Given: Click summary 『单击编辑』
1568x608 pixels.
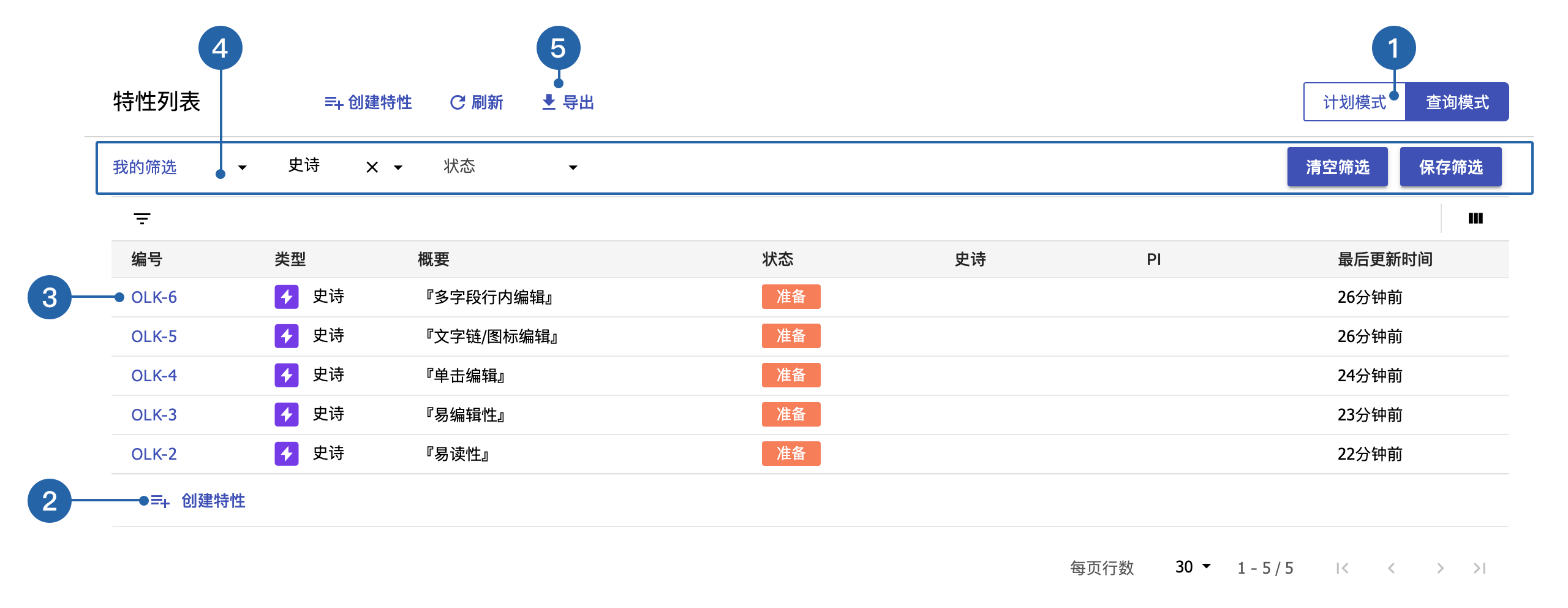Looking at the screenshot, I should tap(464, 376).
